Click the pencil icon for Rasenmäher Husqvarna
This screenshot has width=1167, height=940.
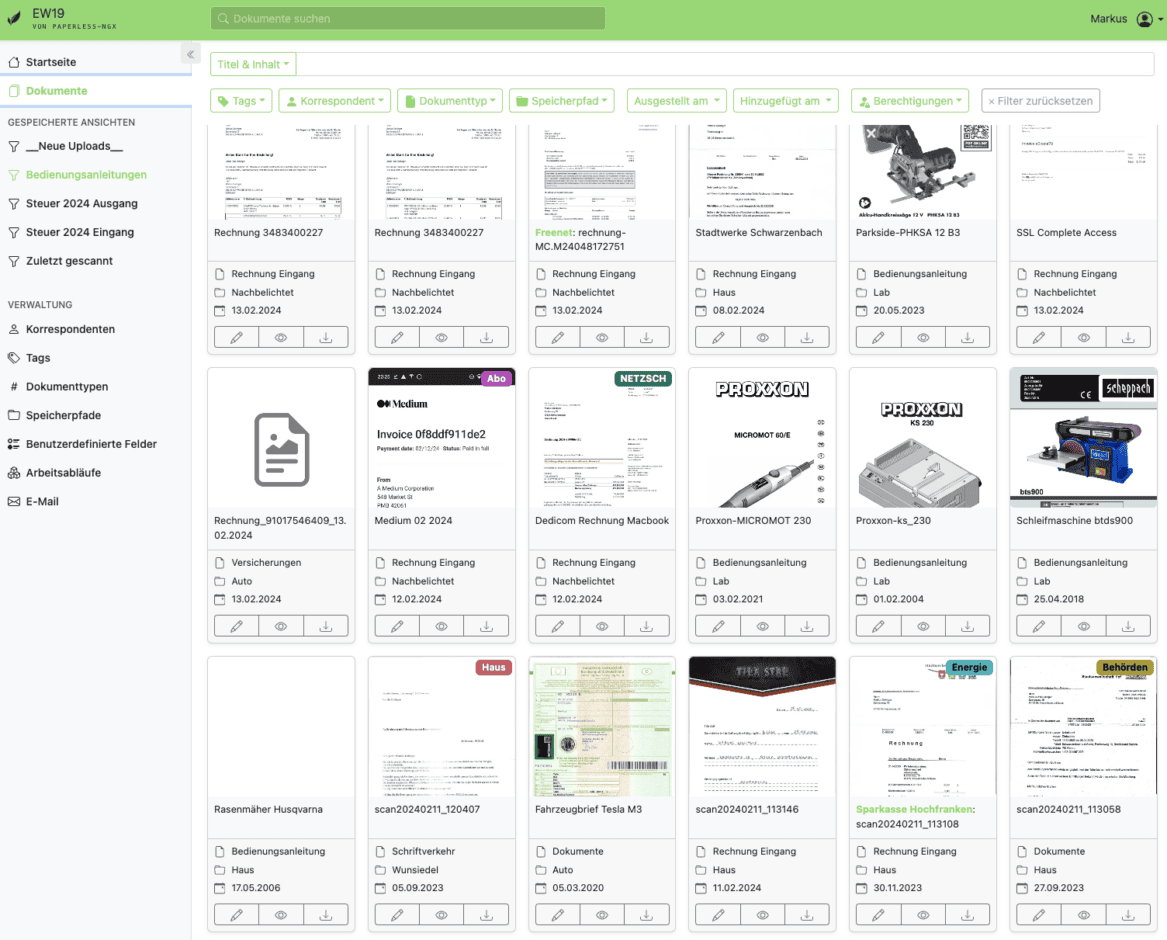[237, 914]
